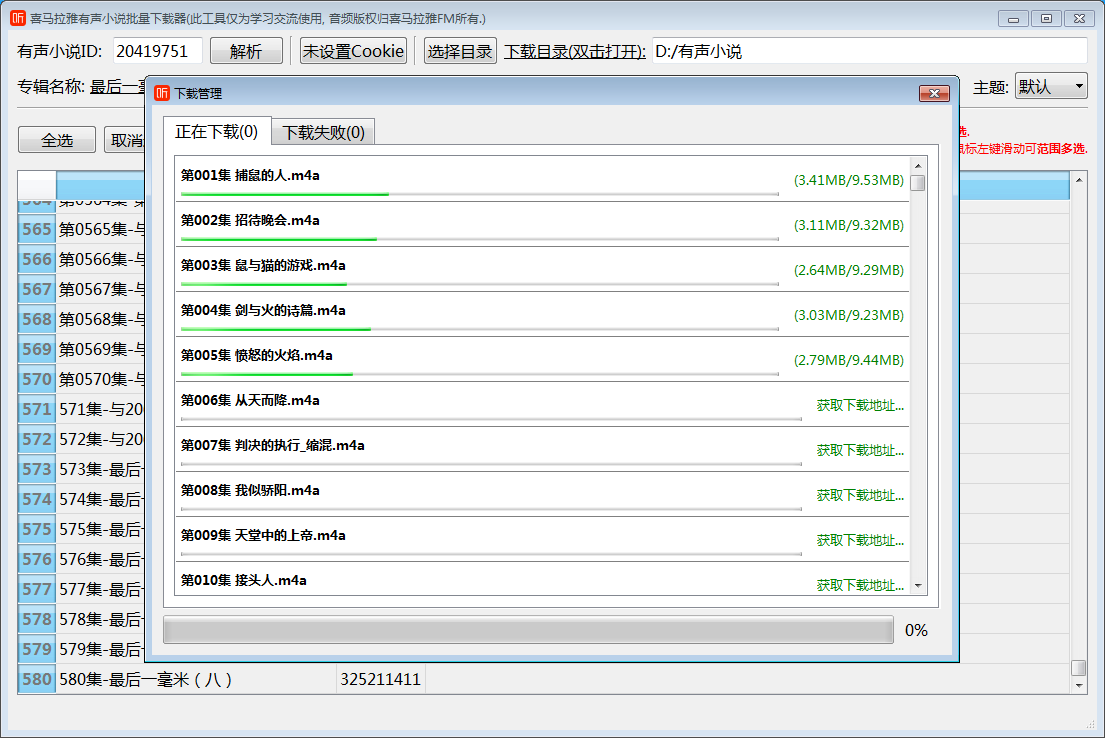The image size is (1105, 738).
Task: Open the 下载失败(0) tab
Action: pyautogui.click(x=323, y=133)
